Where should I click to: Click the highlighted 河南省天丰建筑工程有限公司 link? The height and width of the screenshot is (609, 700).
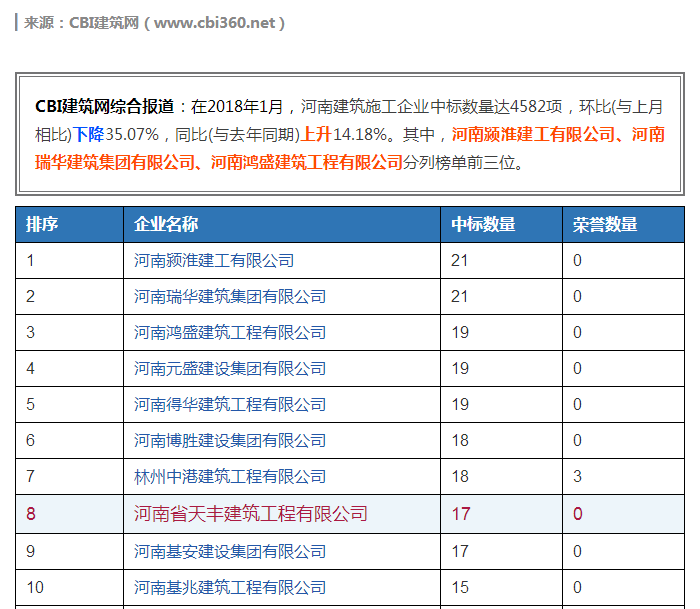pos(251,514)
